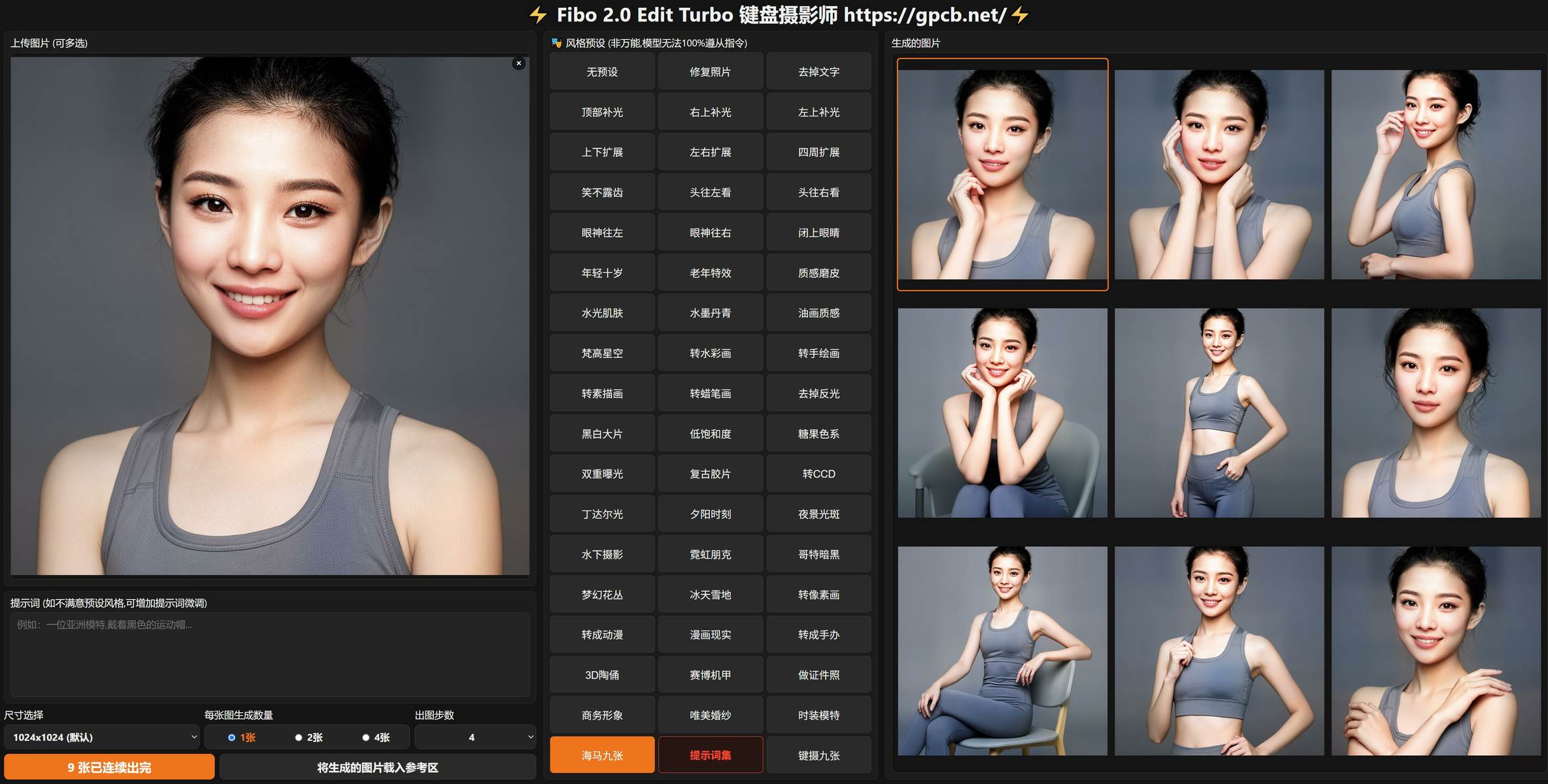The width and height of the screenshot is (1548, 784).
Task: Open the 尺寸选择 1024x1024 dropdown
Action: tap(102, 737)
